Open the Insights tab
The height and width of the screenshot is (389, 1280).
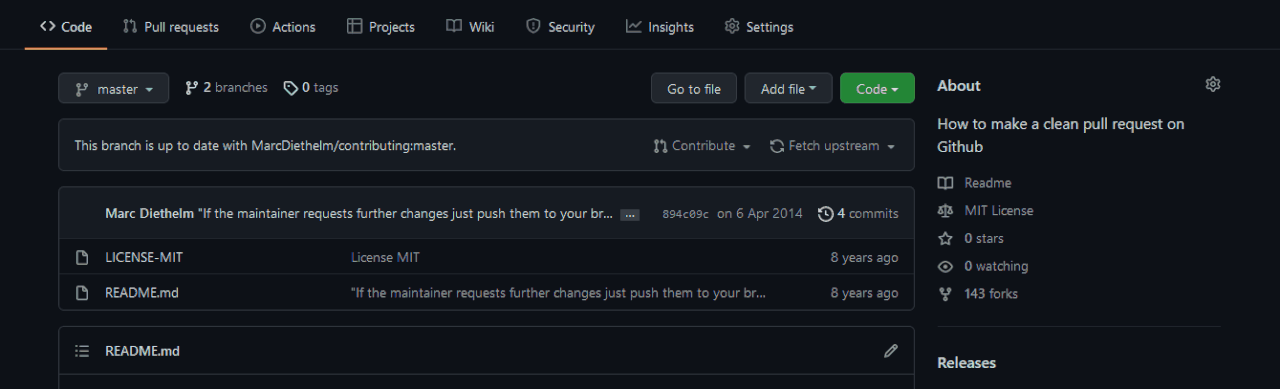tap(660, 27)
